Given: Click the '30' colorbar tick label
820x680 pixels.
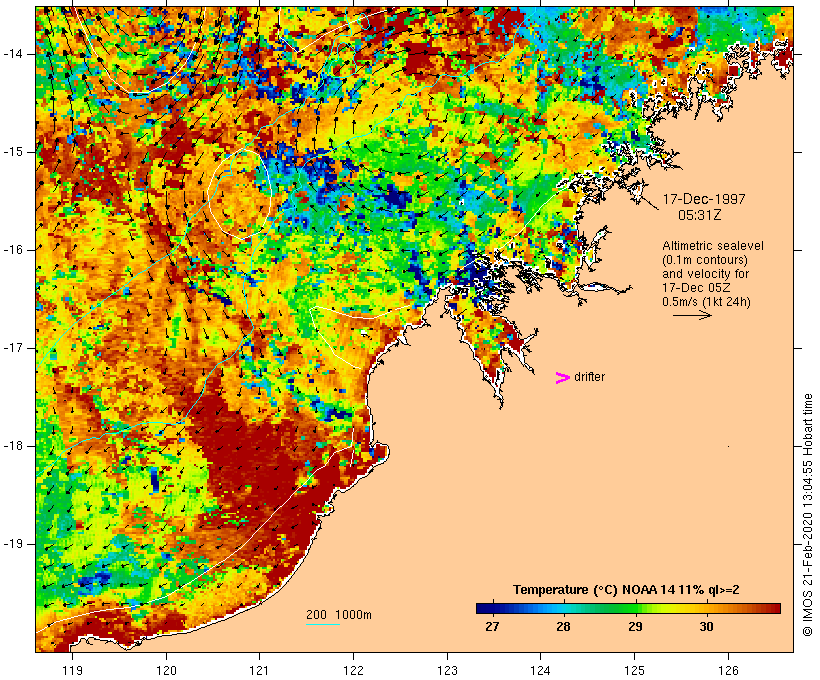Looking at the screenshot, I should tap(707, 627).
